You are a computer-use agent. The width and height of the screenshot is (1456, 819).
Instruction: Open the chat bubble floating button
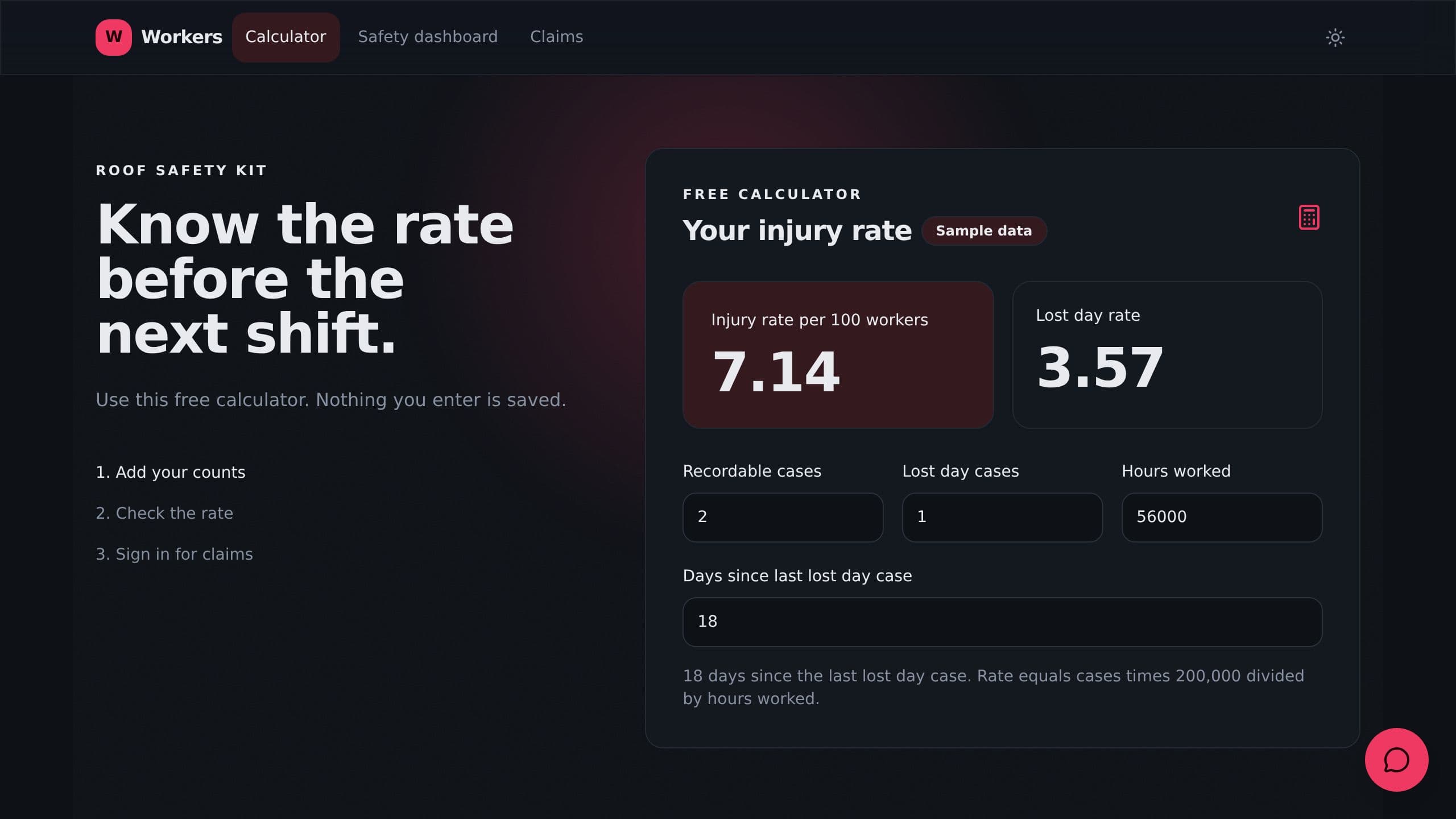(x=1396, y=760)
